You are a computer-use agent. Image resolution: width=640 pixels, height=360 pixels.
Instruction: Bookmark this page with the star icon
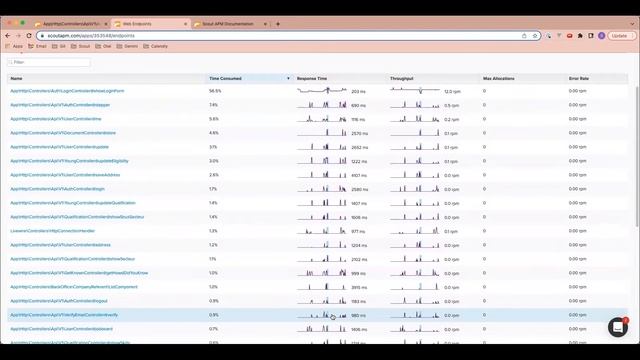(535, 36)
